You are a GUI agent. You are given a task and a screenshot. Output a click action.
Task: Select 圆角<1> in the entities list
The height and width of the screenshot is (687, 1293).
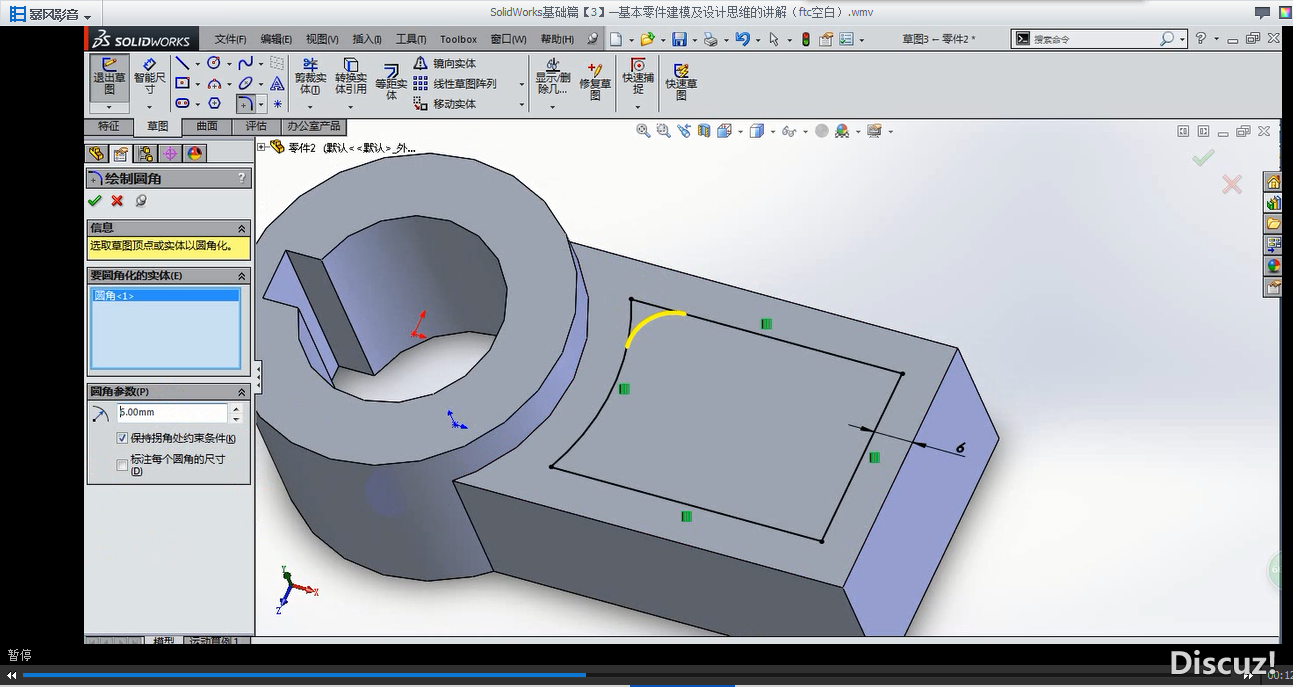point(165,296)
